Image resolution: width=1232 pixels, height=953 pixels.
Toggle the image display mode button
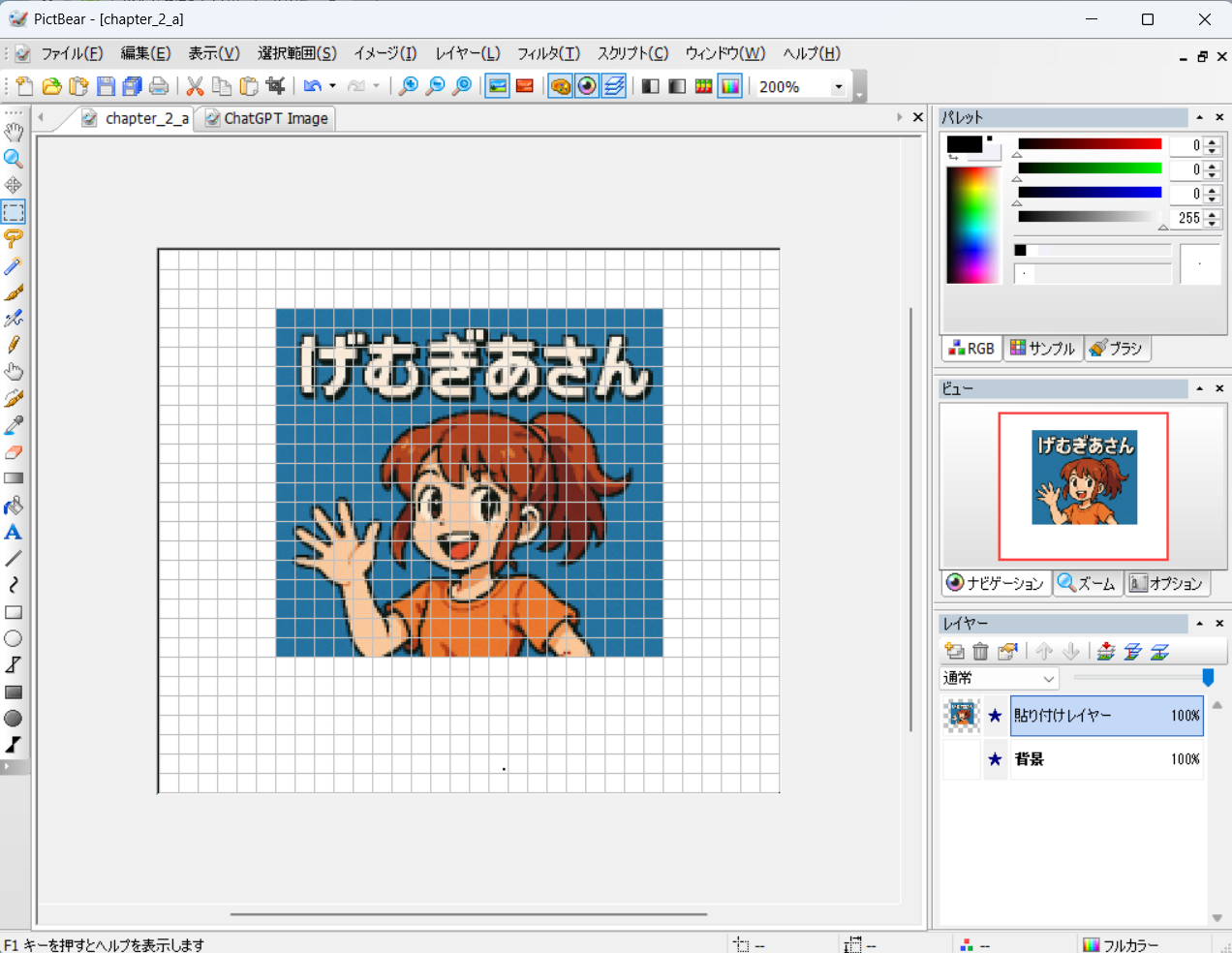pos(498,86)
